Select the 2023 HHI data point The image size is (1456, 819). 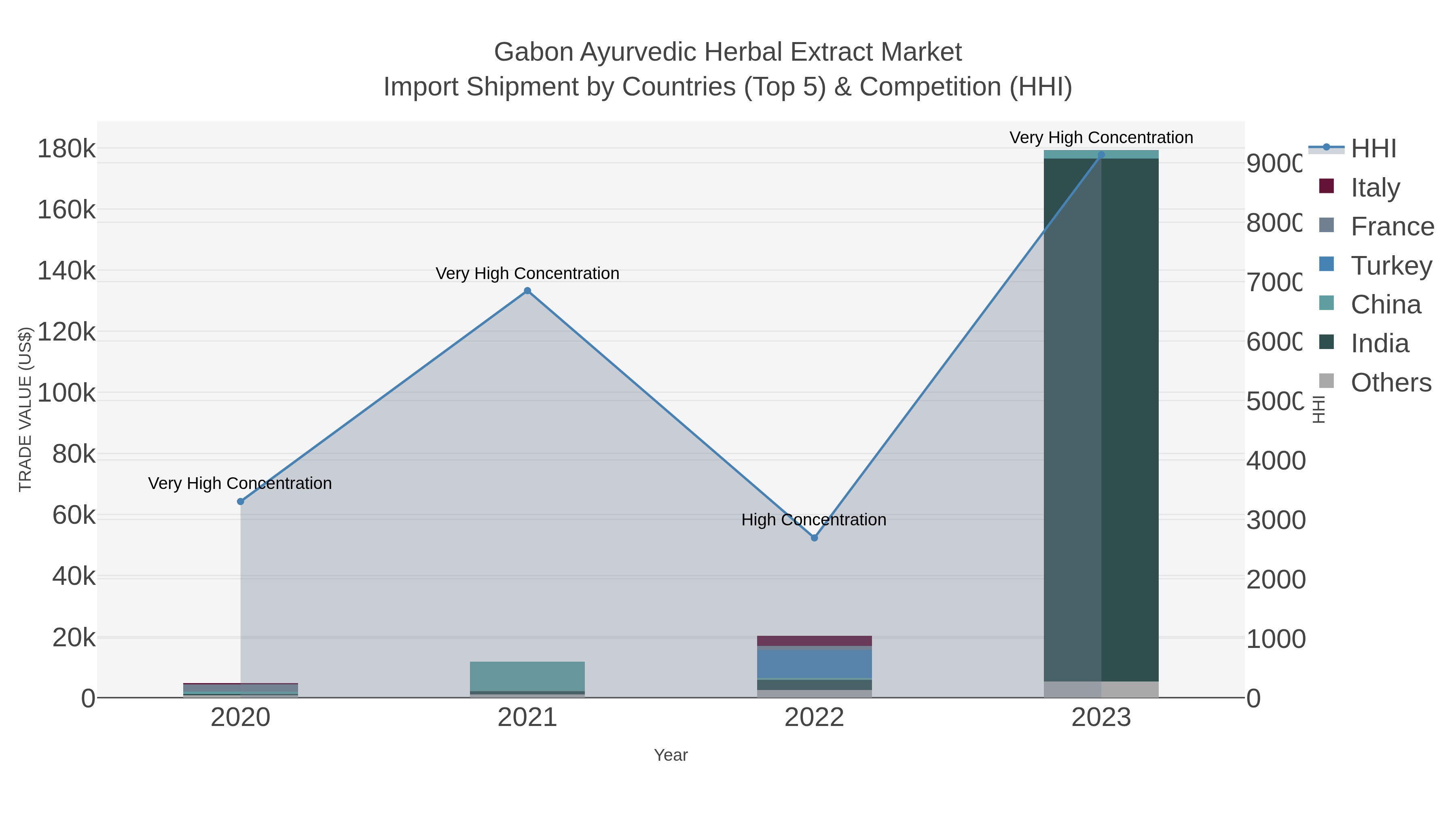1101,155
